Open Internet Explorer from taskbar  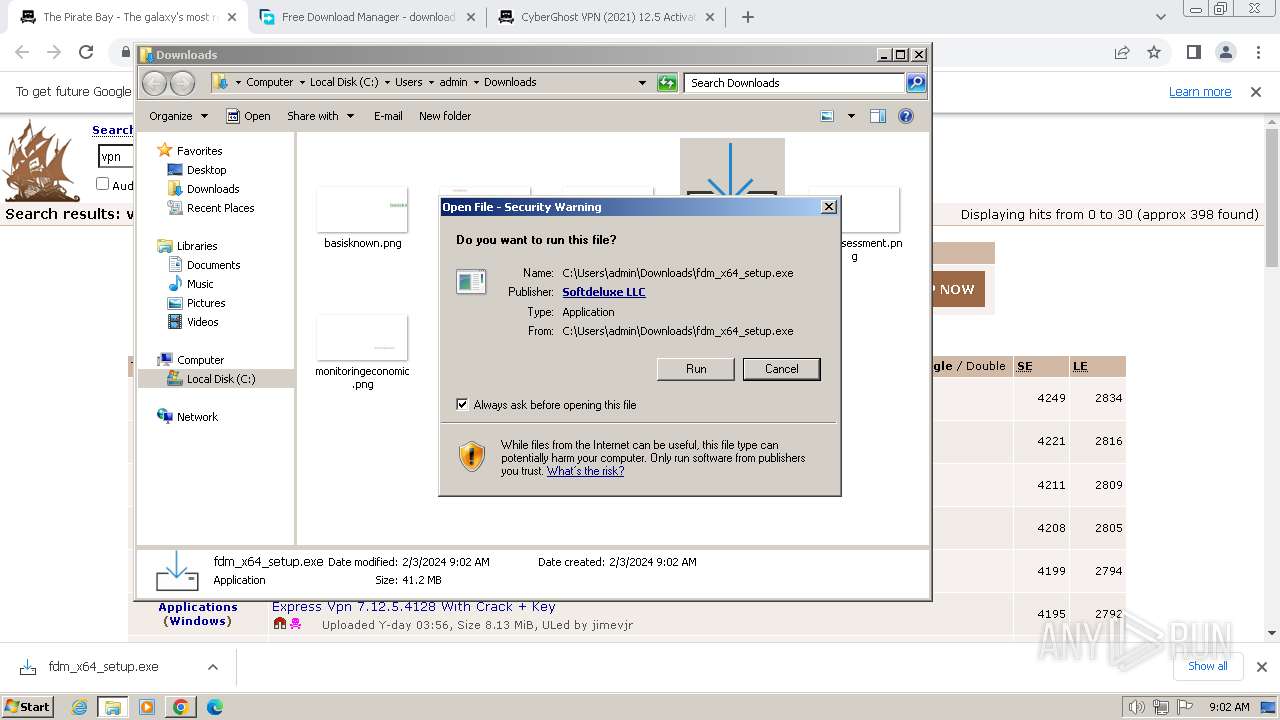[x=80, y=707]
